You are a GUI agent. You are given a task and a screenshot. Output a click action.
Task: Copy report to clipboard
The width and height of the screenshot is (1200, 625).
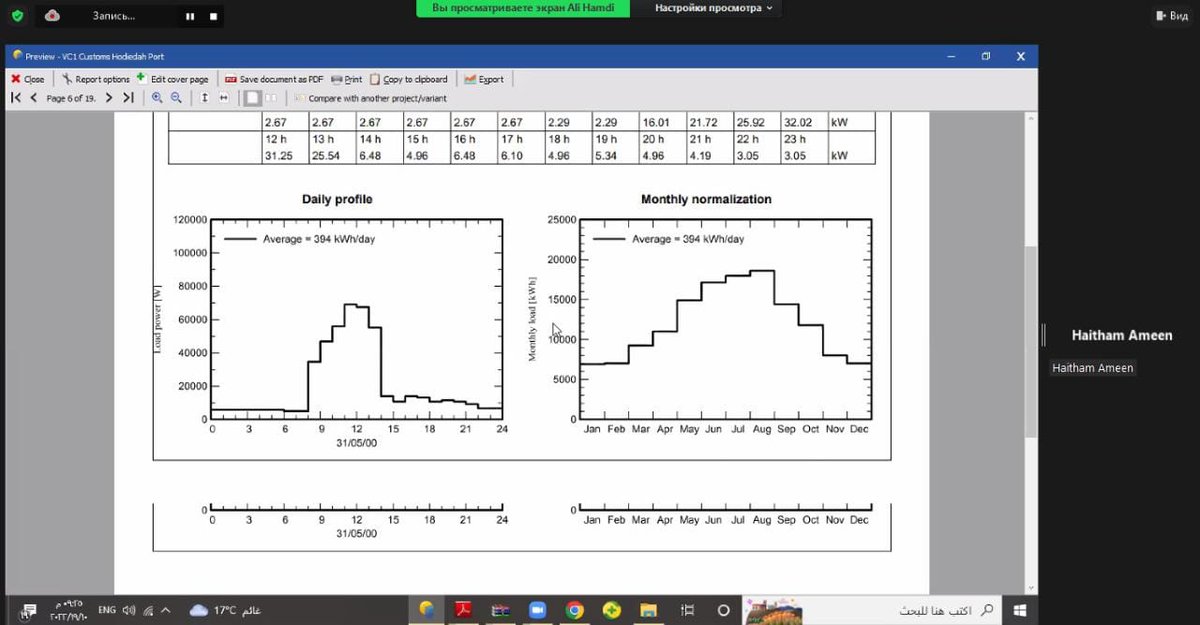409,79
